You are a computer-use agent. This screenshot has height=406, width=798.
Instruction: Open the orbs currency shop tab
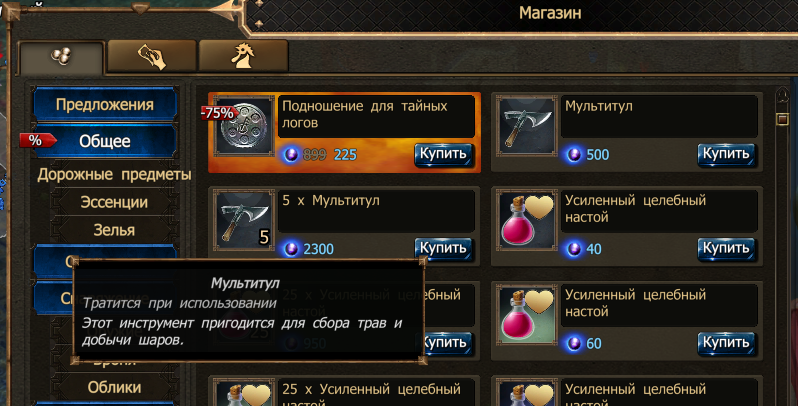point(62,57)
